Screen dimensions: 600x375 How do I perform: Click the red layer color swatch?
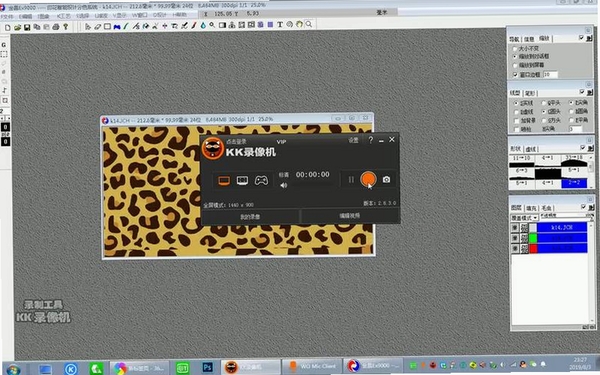point(533,249)
